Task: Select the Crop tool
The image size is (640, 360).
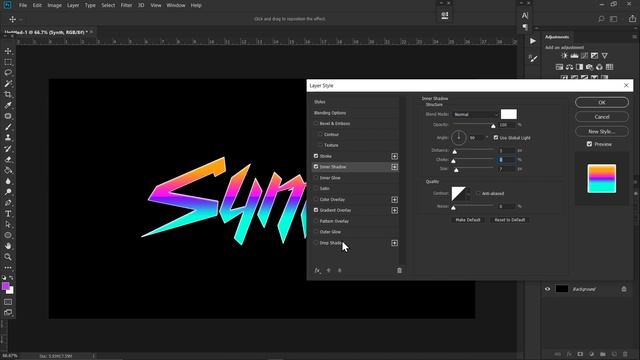Action: [x=8, y=94]
